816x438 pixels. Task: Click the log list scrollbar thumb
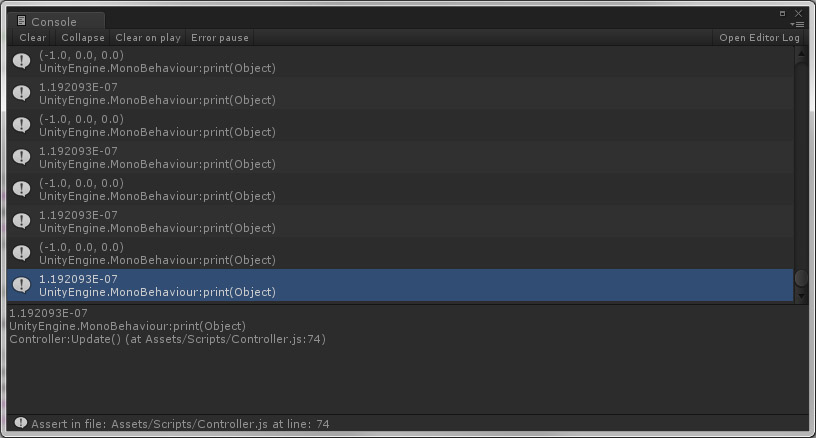point(801,278)
